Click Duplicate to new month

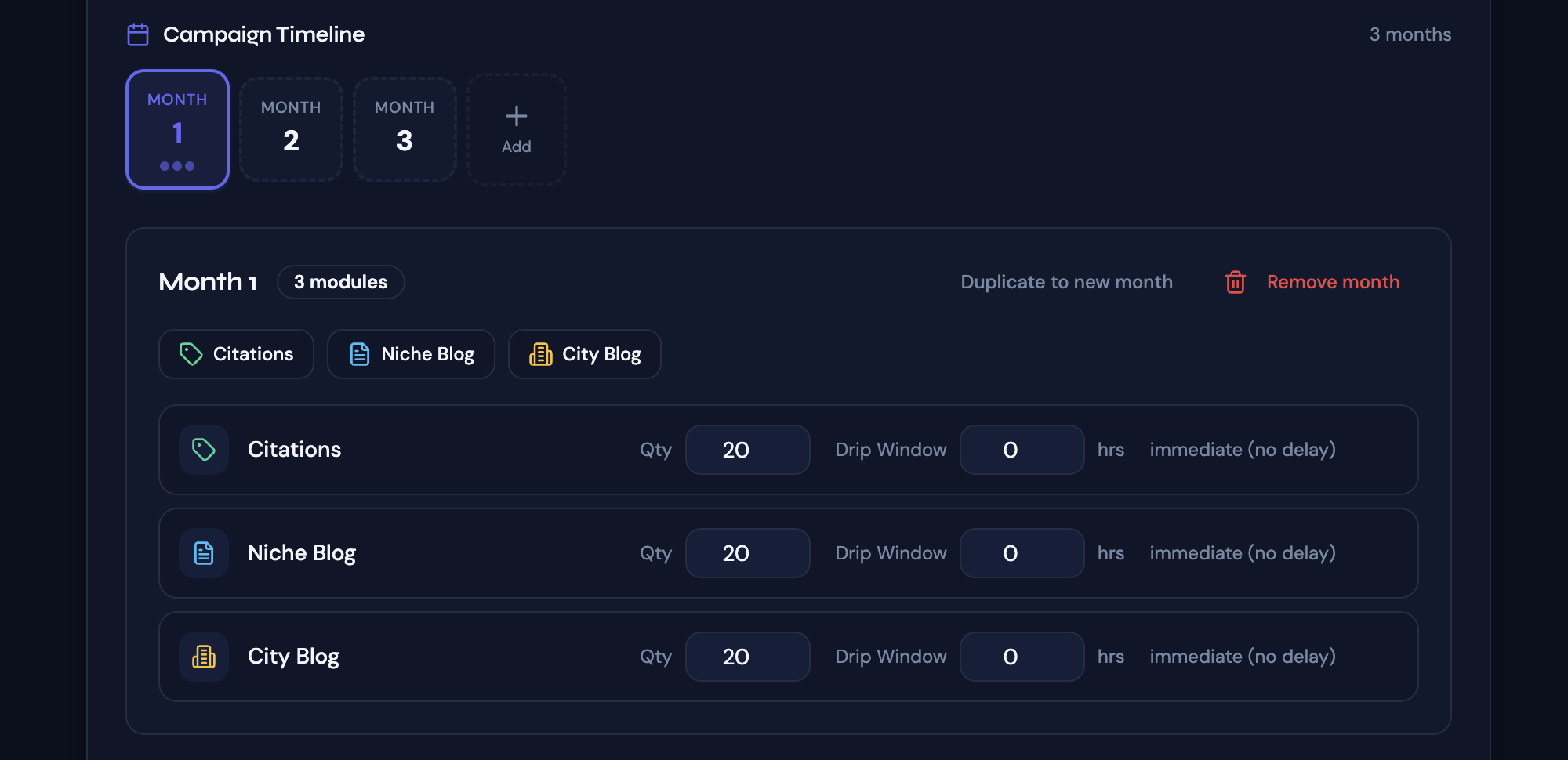[1067, 282]
